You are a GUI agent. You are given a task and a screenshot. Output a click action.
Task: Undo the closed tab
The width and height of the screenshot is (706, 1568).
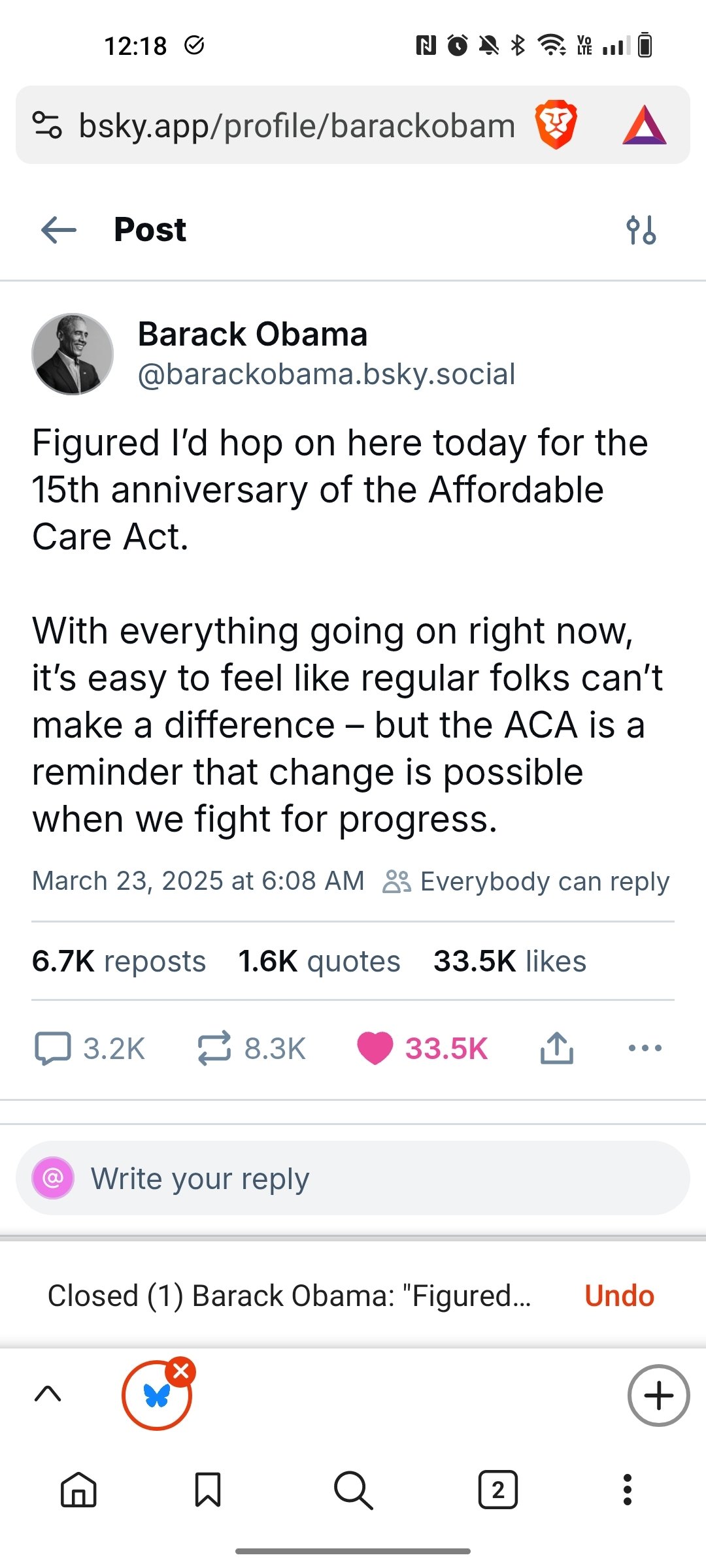[x=619, y=1296]
